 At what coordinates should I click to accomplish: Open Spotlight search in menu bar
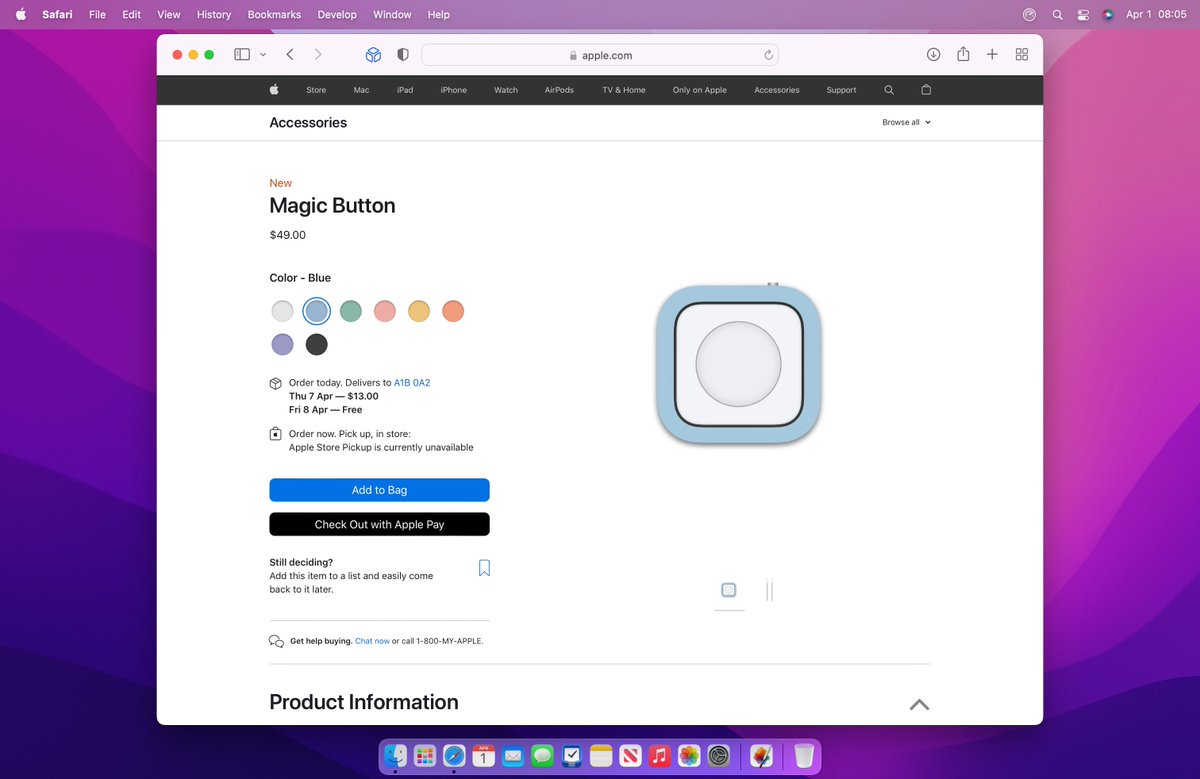click(1057, 15)
